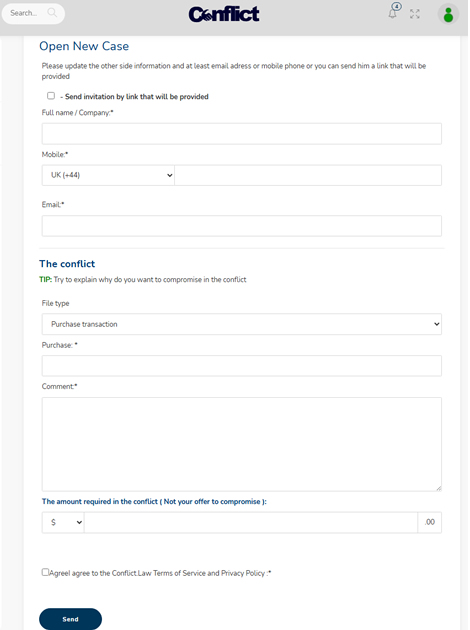This screenshot has width=470, height=630.
Task: Open the notifications bell icon
Action: pyautogui.click(x=393, y=13)
